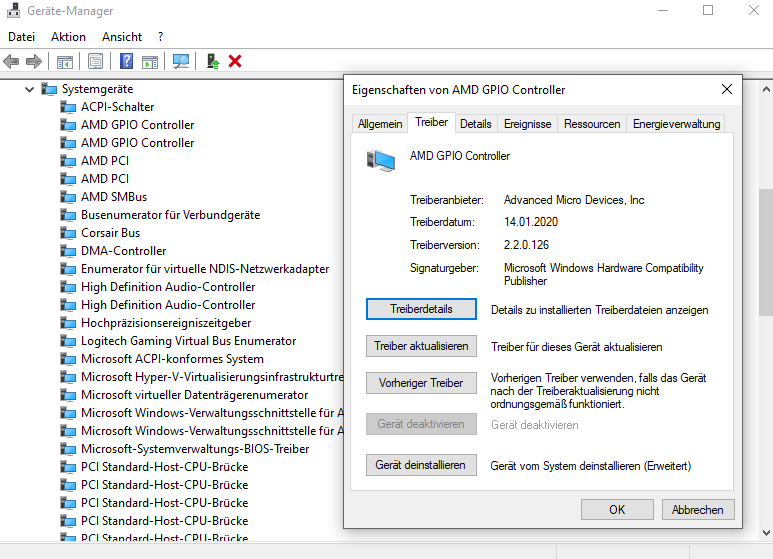Select Enumerator für virtuelle NDIS-Netzwerkadapter
The width and height of the screenshot is (773, 559).
tap(205, 269)
